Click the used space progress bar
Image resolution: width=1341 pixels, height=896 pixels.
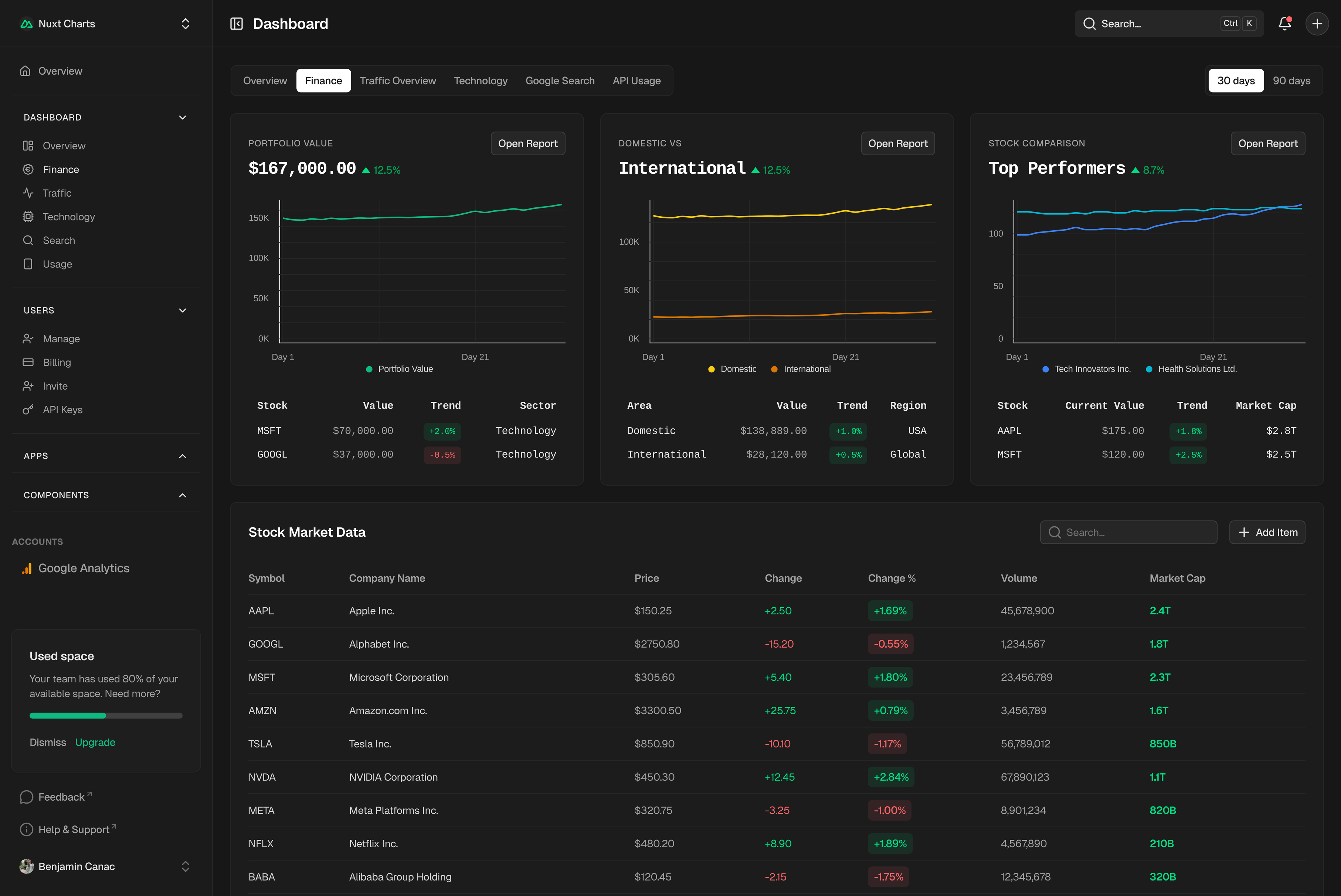pos(106,715)
